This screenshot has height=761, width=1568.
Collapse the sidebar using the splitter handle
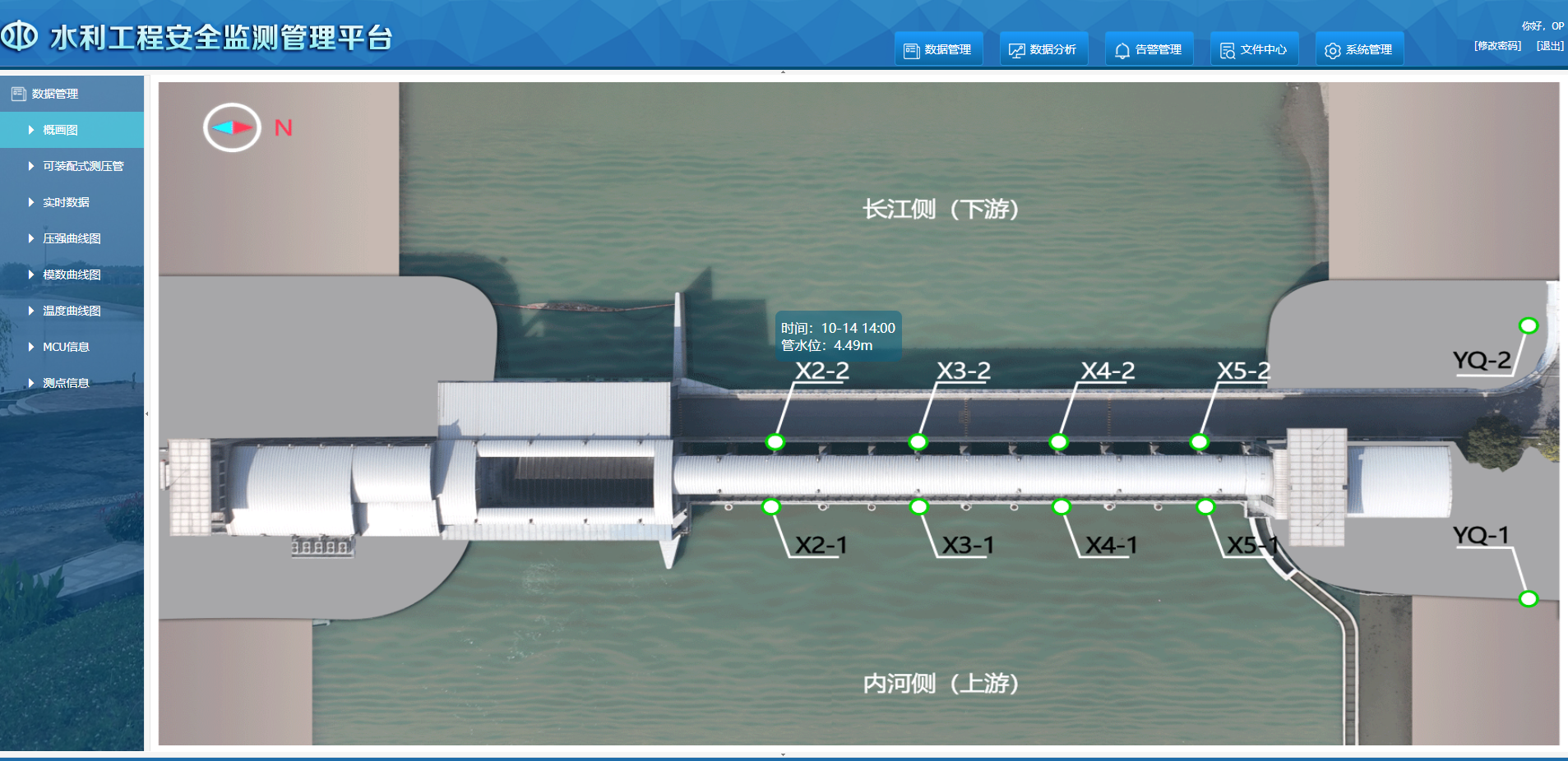[147, 413]
